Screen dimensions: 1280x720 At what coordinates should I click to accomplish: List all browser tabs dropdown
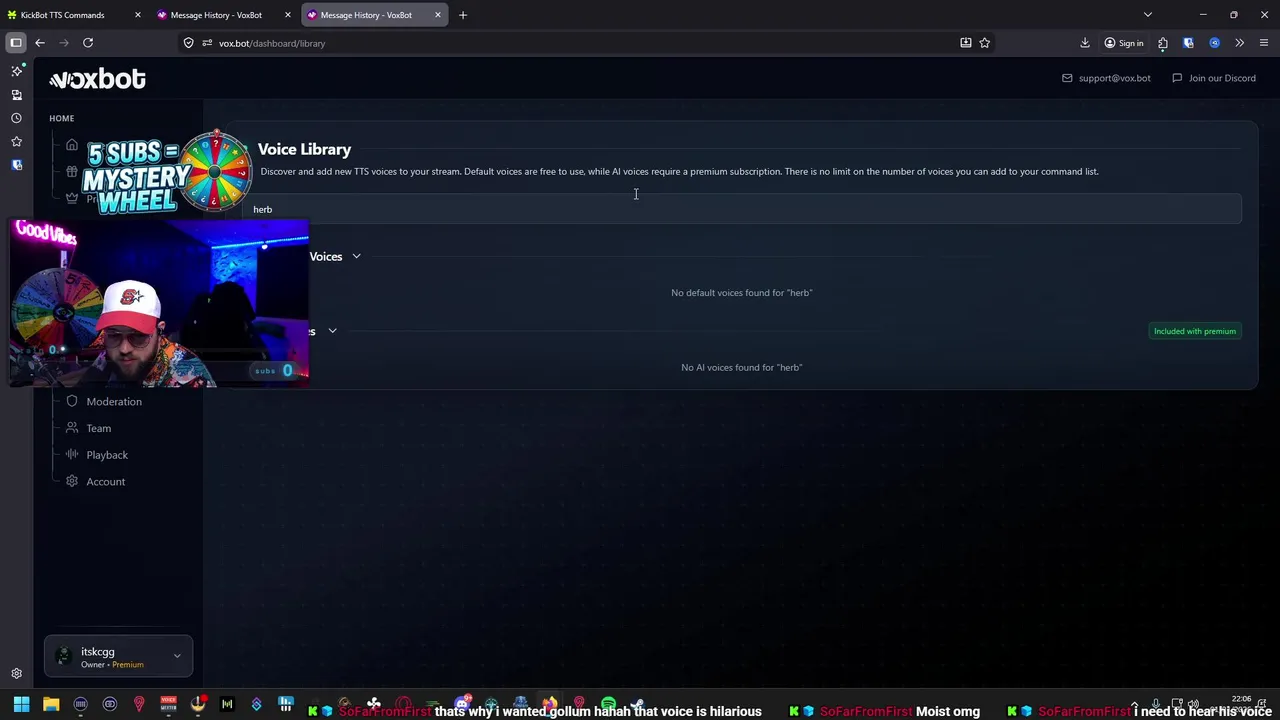point(1148,15)
